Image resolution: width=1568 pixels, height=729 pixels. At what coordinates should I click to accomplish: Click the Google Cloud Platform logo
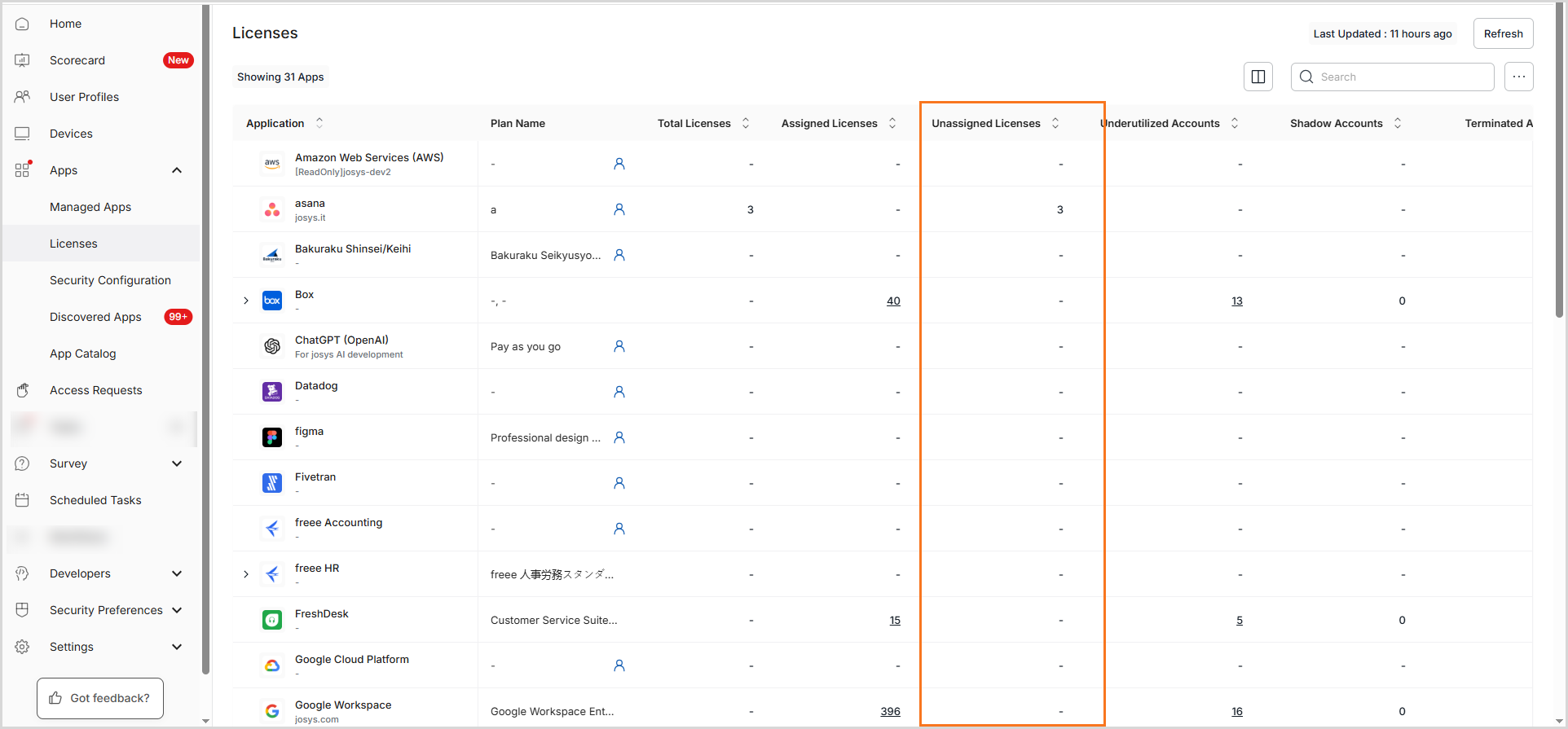coord(272,665)
